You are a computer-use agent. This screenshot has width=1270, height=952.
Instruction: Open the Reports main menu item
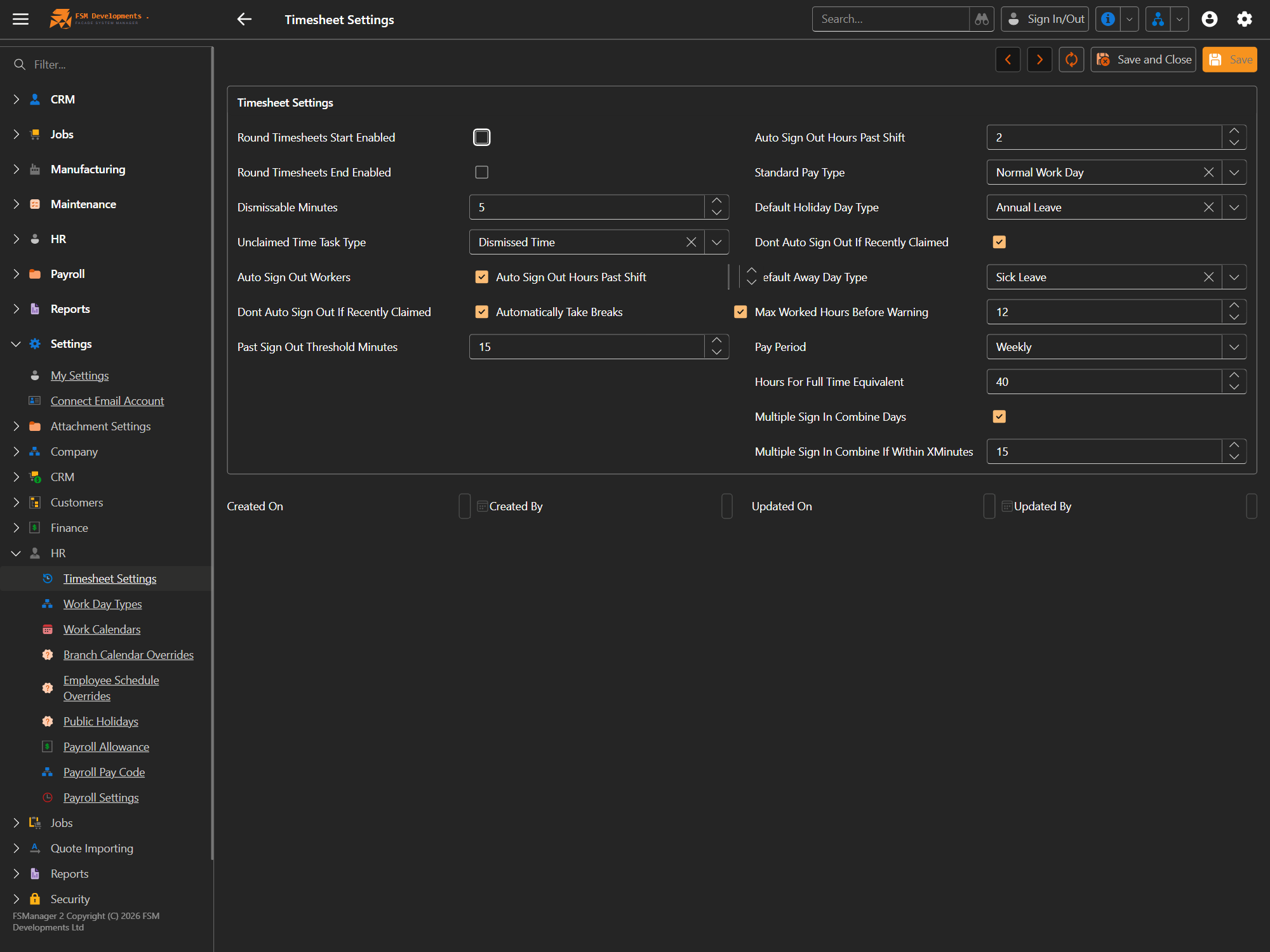[x=70, y=309]
